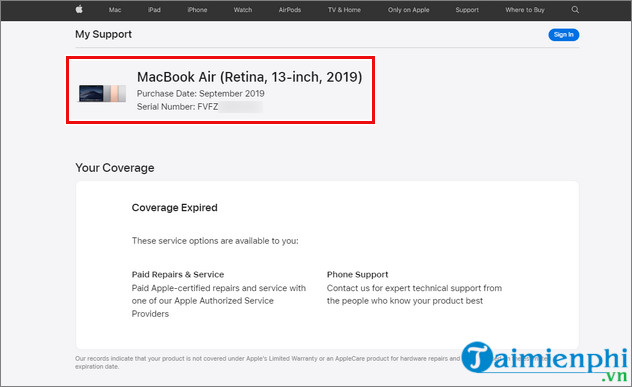
Task: Open the search magnifier icon
Action: click(575, 10)
